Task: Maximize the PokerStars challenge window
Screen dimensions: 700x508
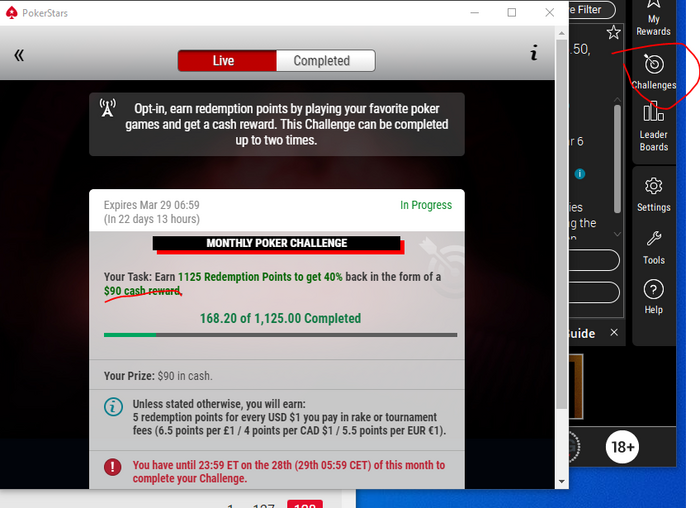Action: pyautogui.click(x=512, y=12)
